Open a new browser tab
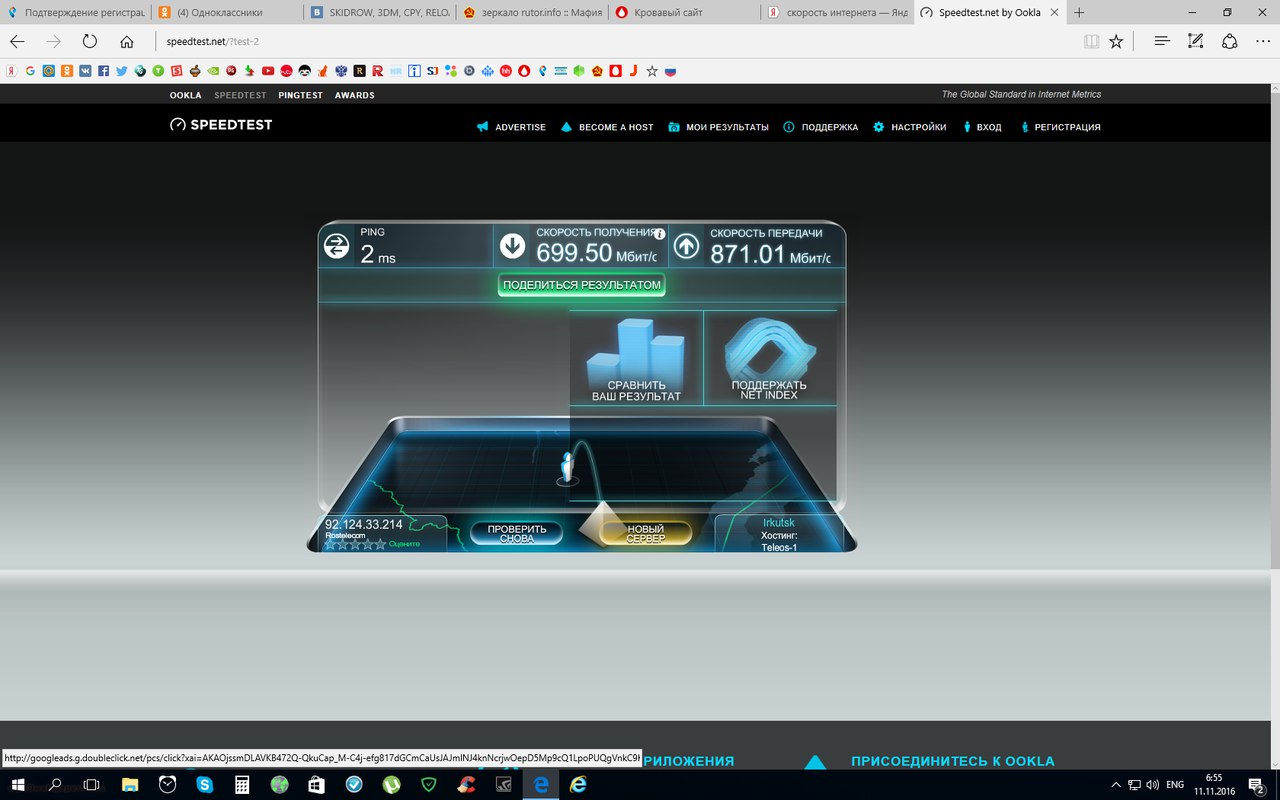Screen dimensions: 1280x800 point(1079,13)
